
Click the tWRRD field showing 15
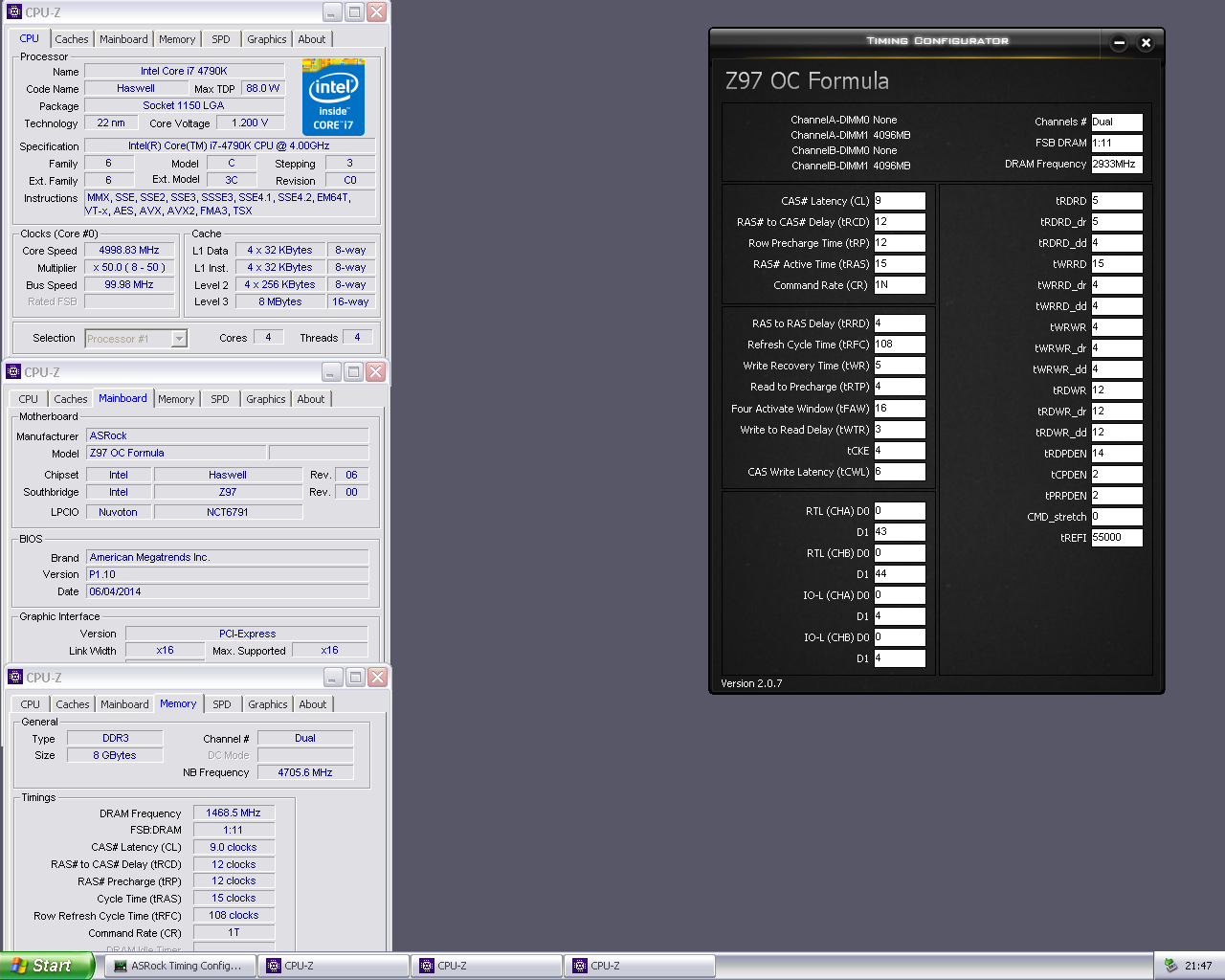click(x=1117, y=264)
